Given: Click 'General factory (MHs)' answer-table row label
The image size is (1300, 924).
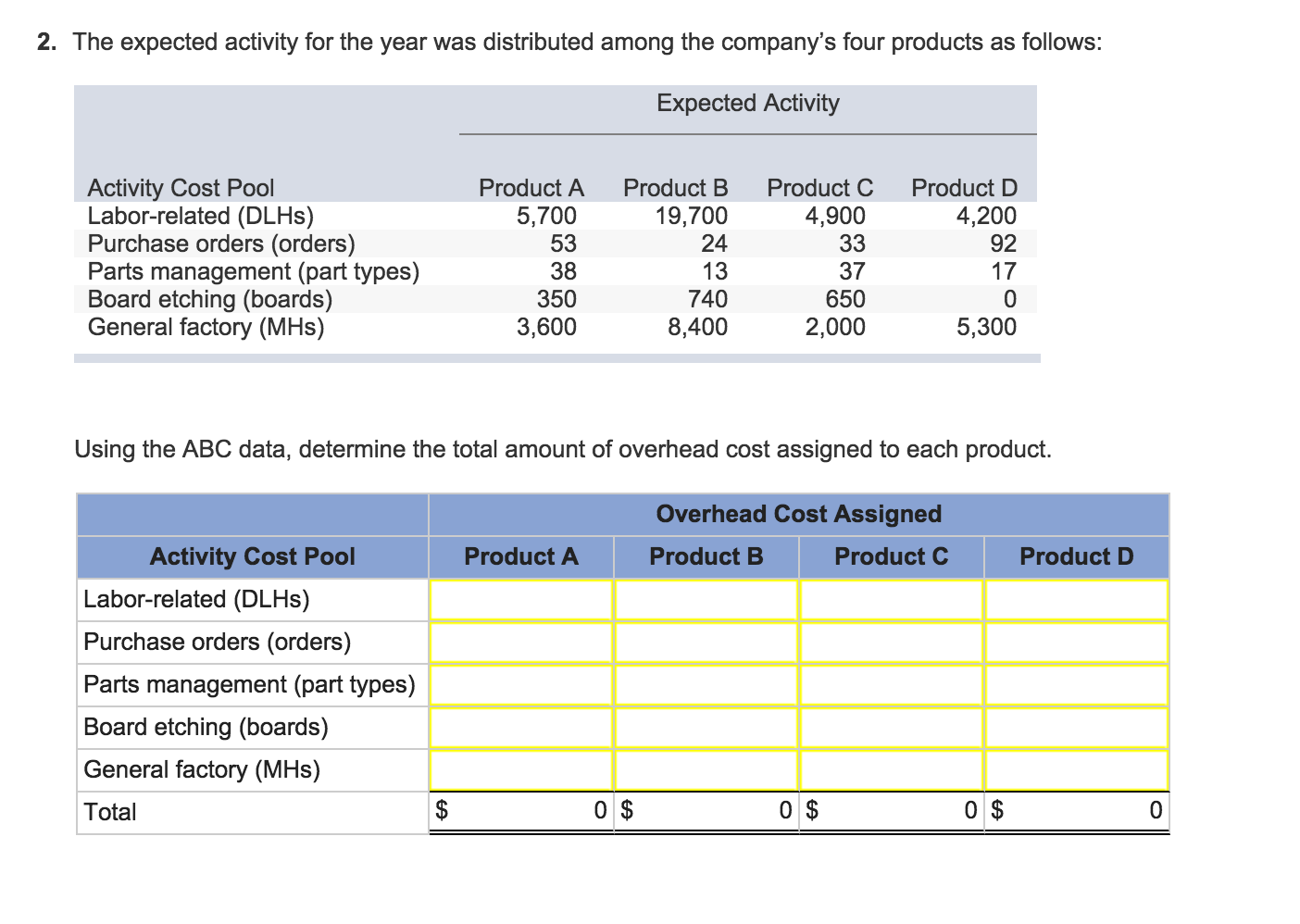Looking at the screenshot, I should click(202, 769).
